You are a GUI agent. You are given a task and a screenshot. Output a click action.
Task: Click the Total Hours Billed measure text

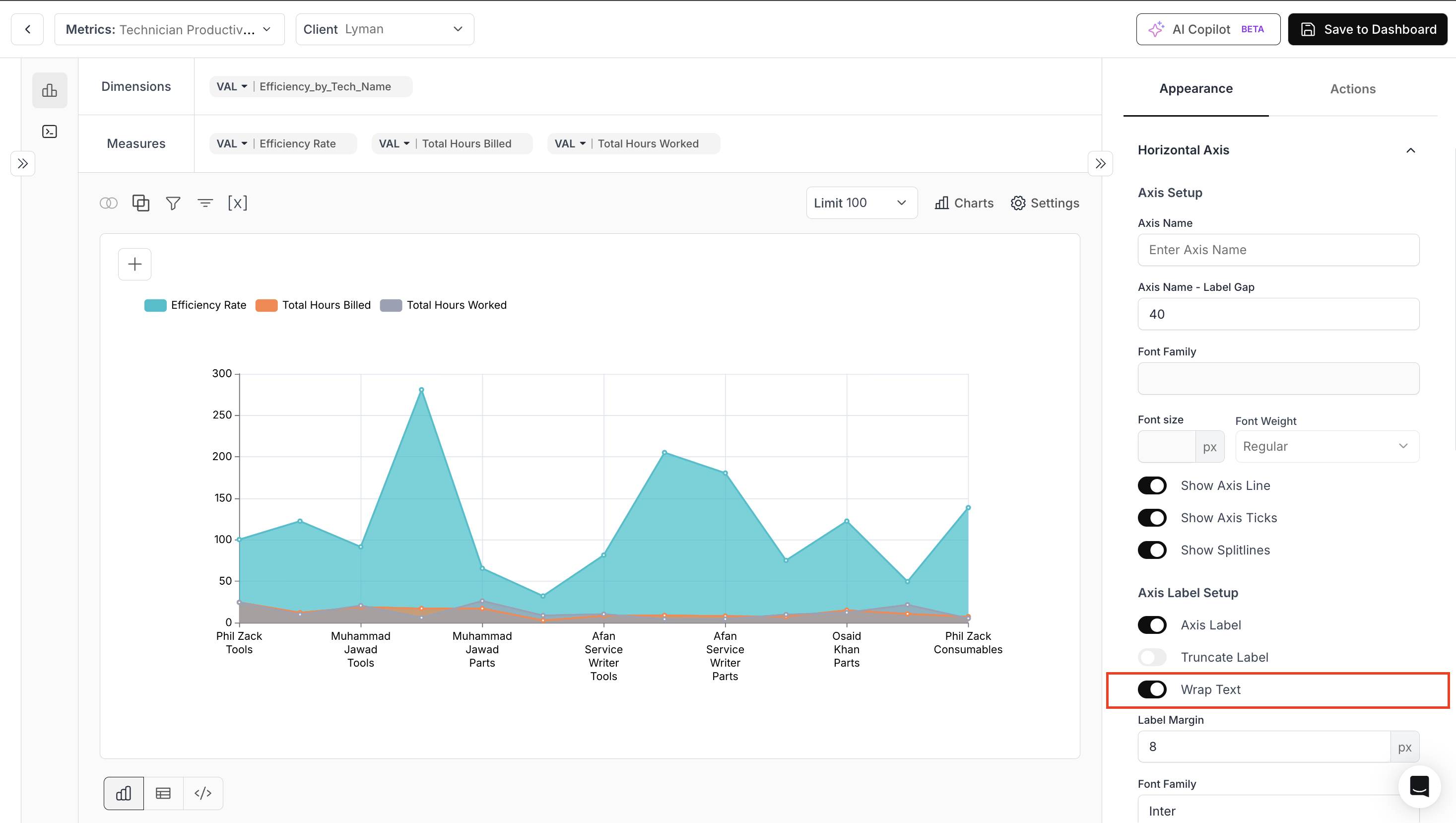pyautogui.click(x=466, y=143)
